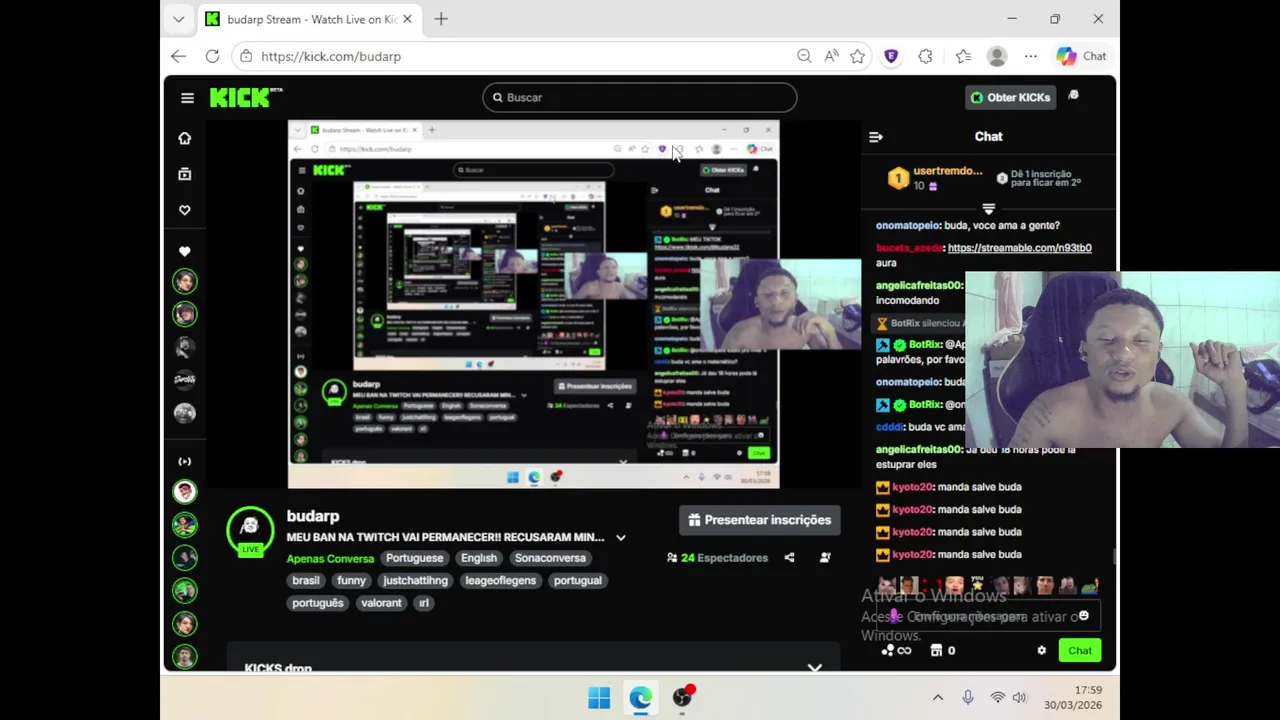Open the outlined heart Following icon
The width and height of the screenshot is (1280, 720).
(x=185, y=210)
